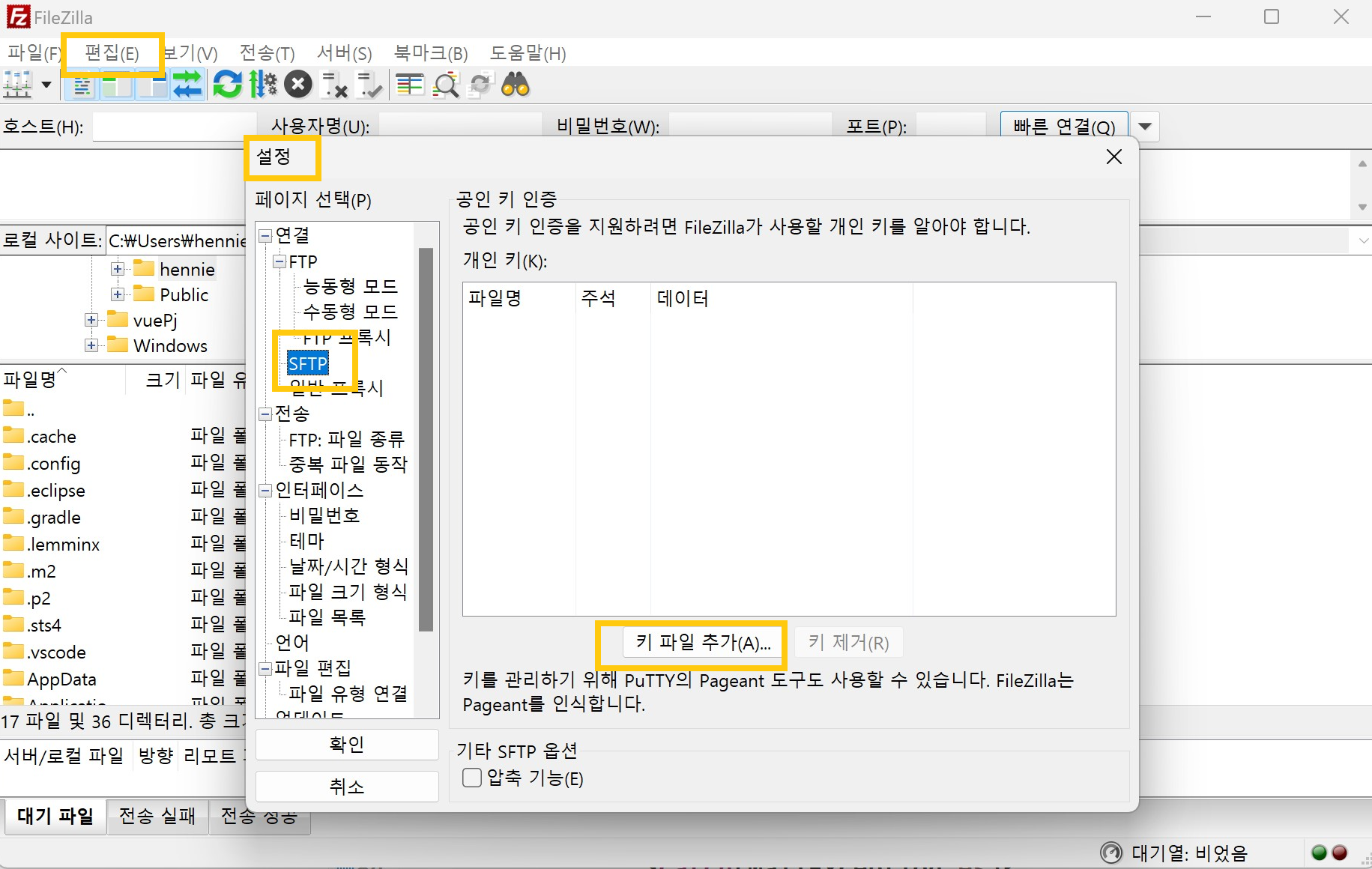
Task: Expand the Windows folder node
Action: click(91, 345)
